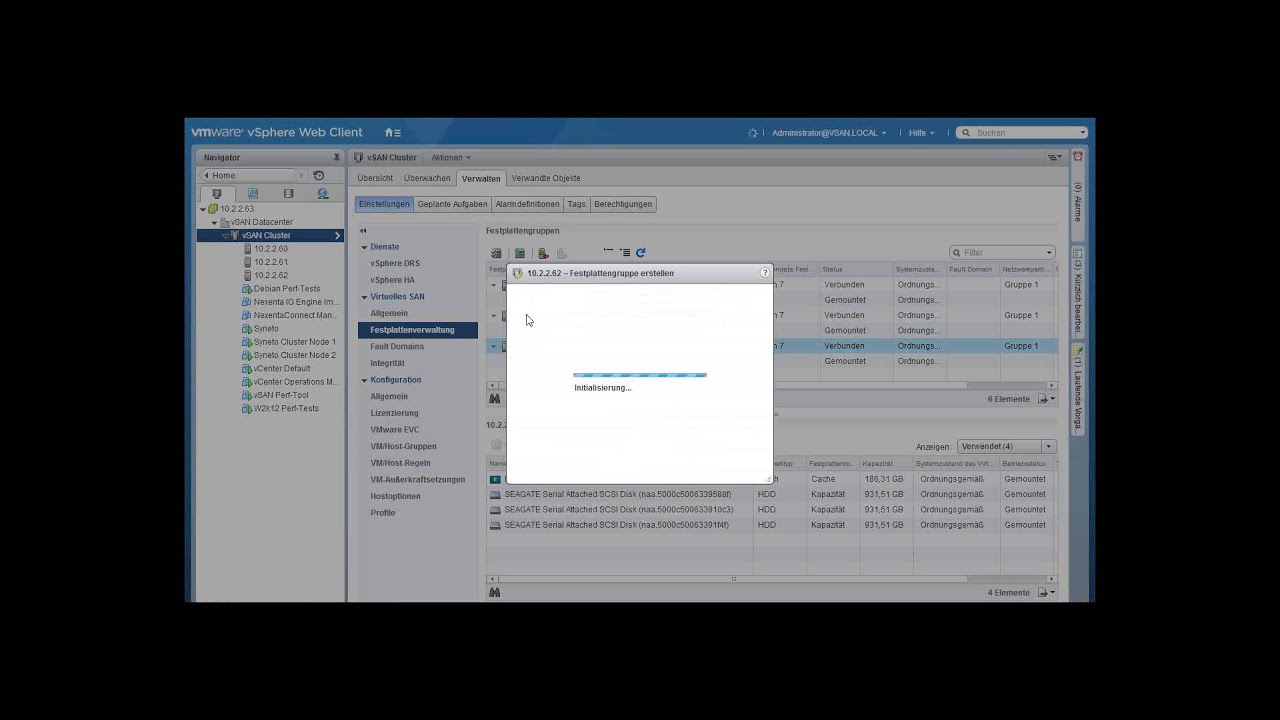The height and width of the screenshot is (720, 1280).
Task: Open export menu beside 6 Elemente
Action: pyautogui.click(x=1047, y=399)
